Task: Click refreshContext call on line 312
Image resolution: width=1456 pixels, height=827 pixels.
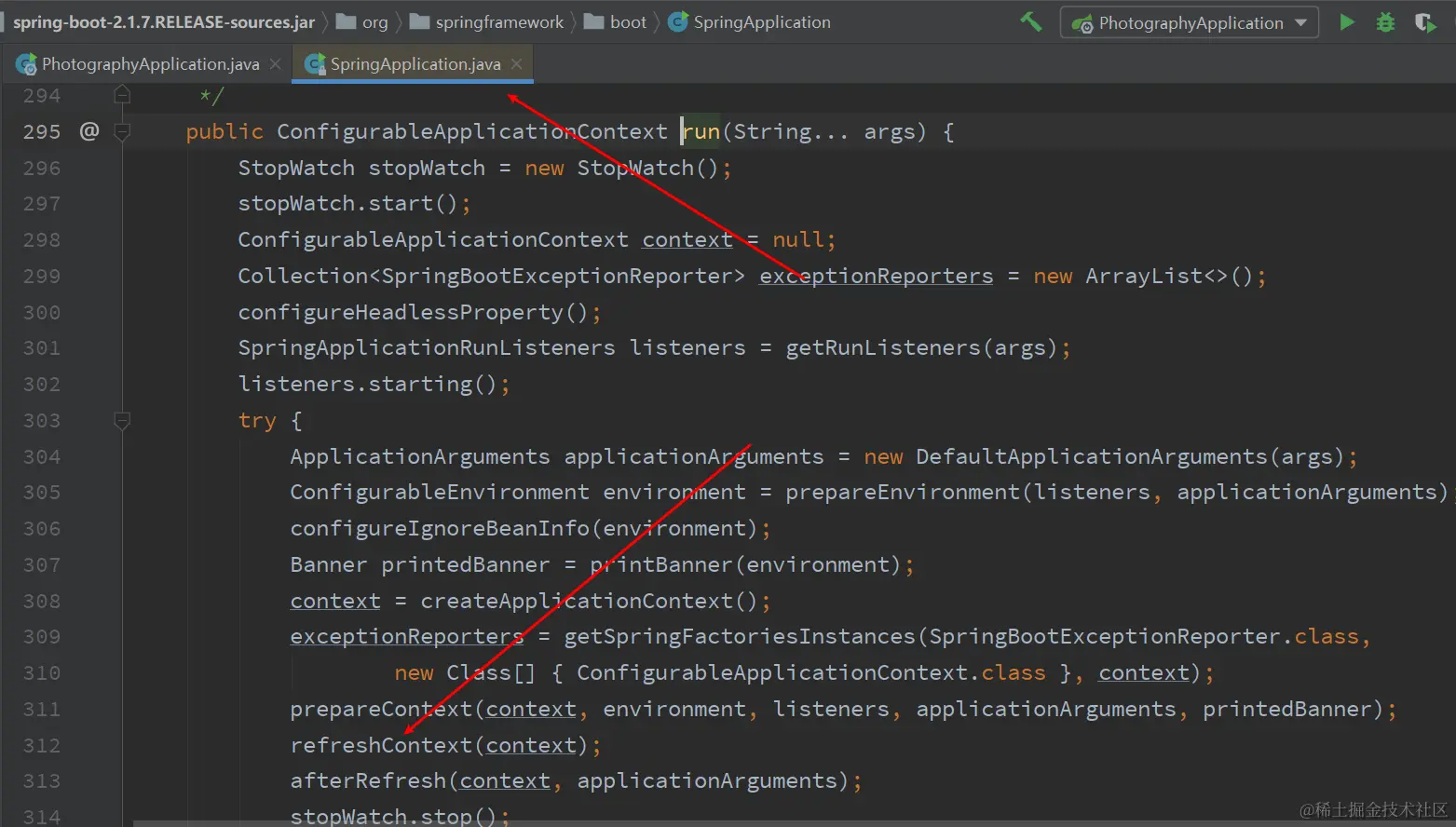Action: pyautogui.click(x=381, y=745)
